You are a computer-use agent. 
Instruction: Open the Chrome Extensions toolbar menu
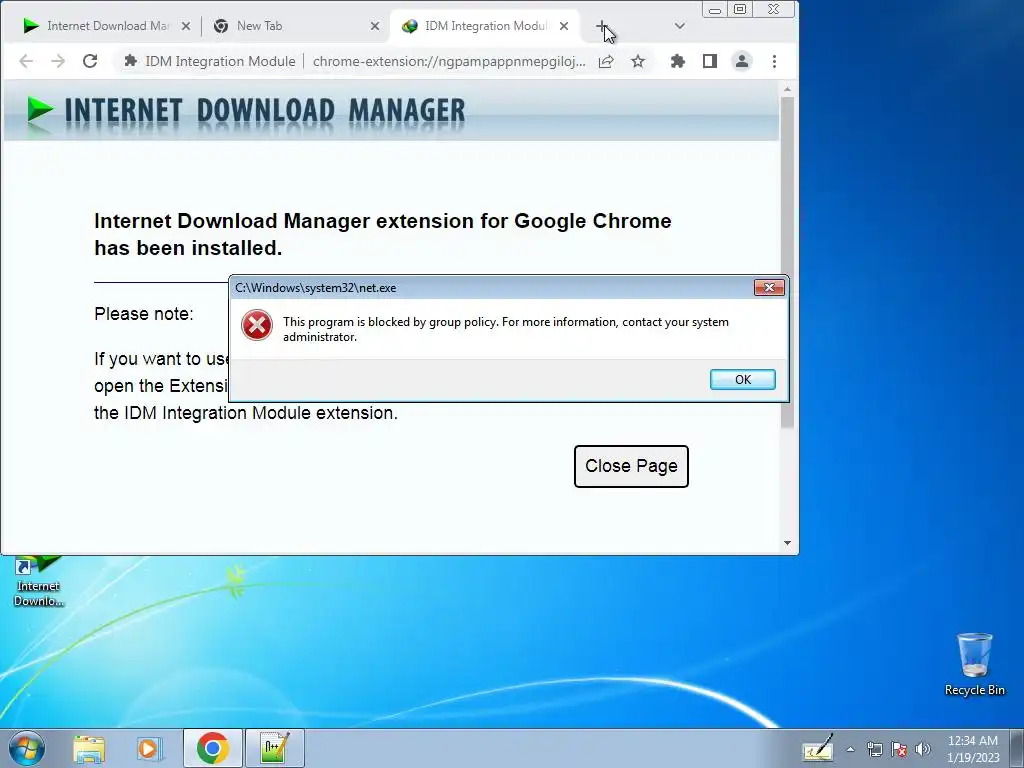(678, 61)
